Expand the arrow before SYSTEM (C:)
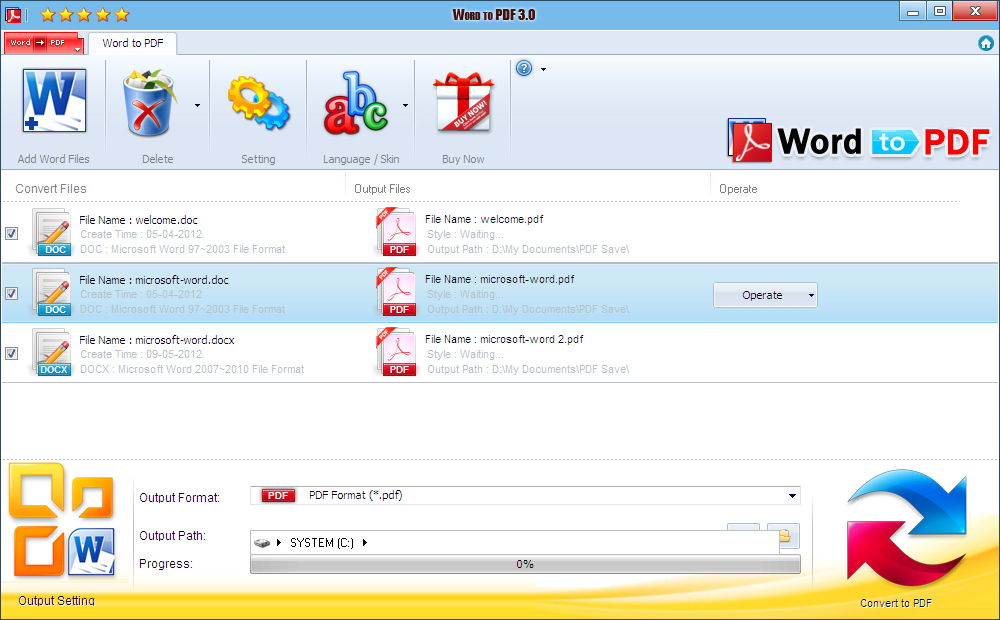1000x620 pixels. [279, 543]
